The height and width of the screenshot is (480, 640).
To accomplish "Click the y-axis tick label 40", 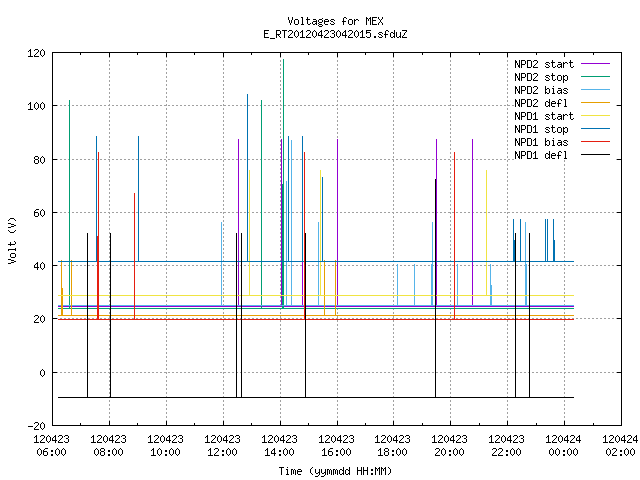I will (39, 266).
